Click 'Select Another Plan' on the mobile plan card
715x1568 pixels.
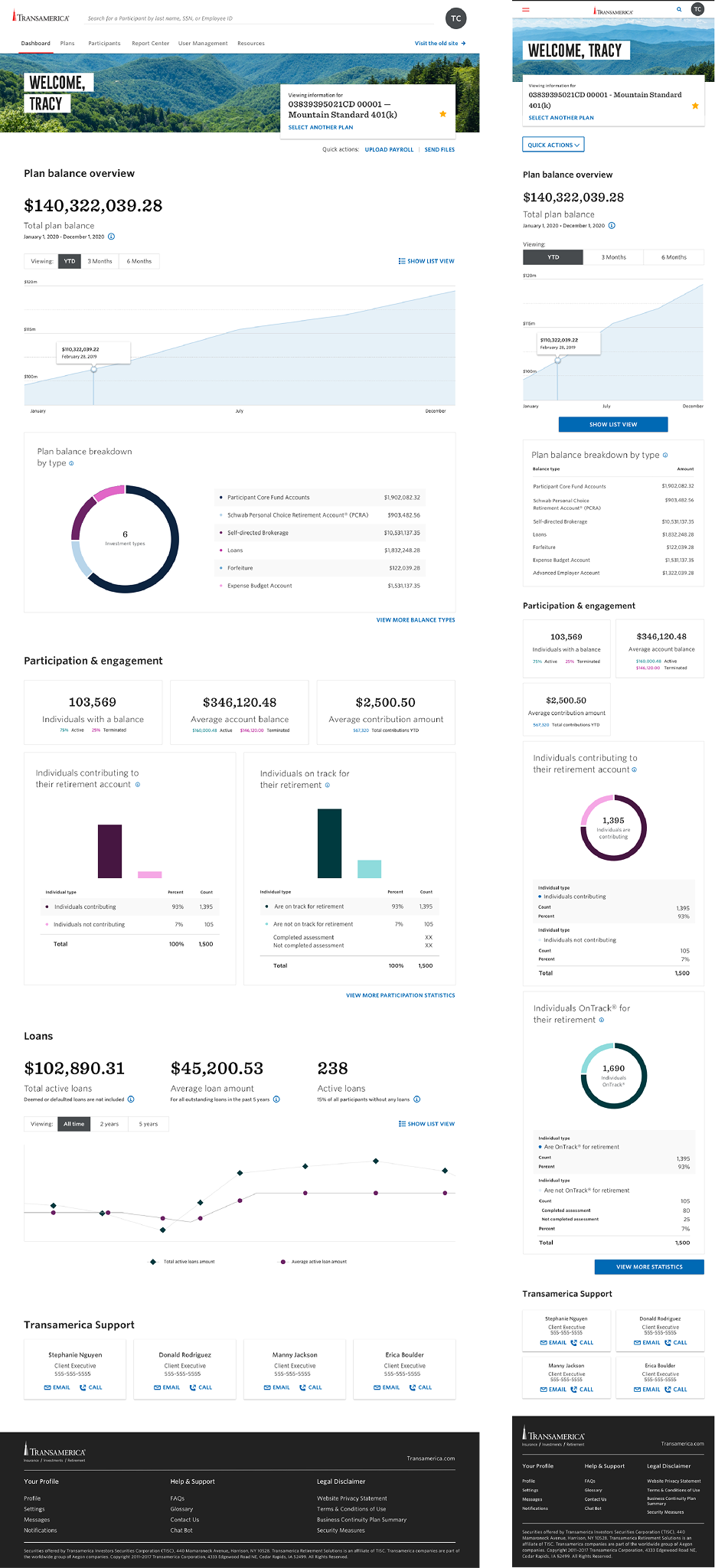561,118
